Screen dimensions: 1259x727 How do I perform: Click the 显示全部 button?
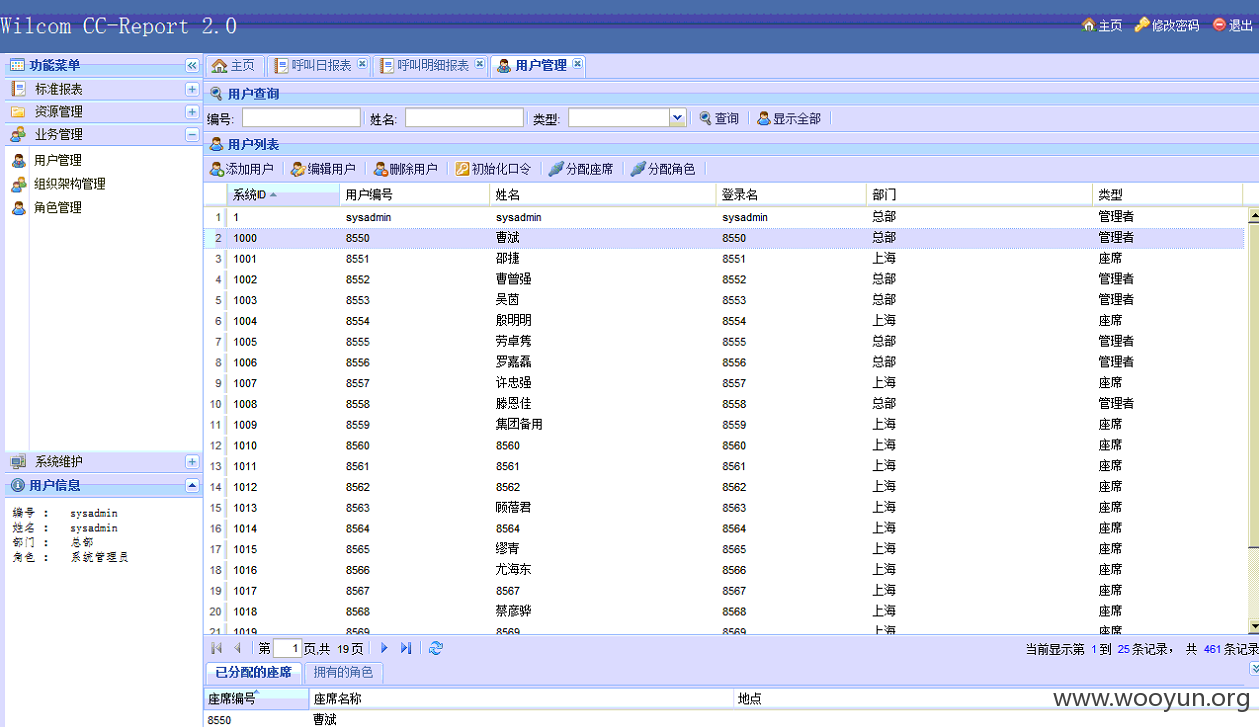(x=789, y=118)
